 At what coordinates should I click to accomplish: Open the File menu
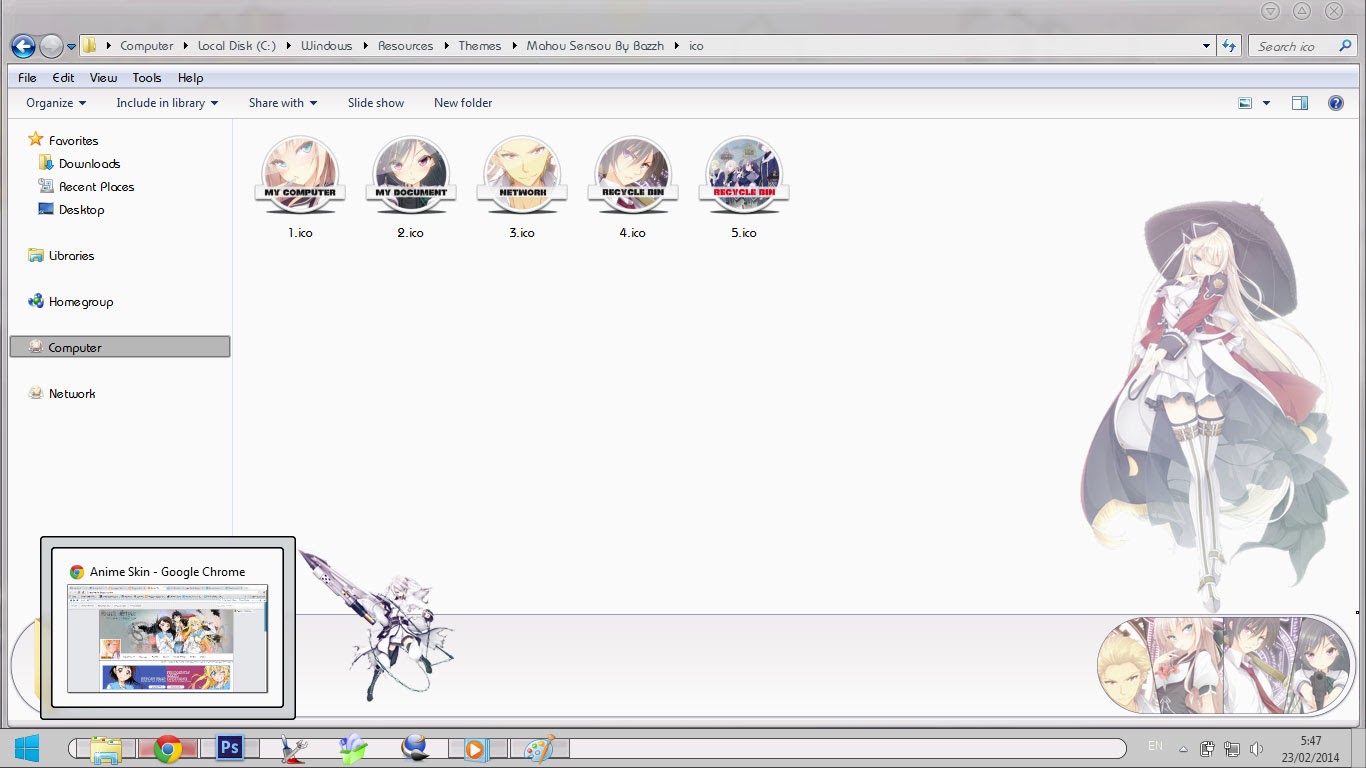[27, 78]
